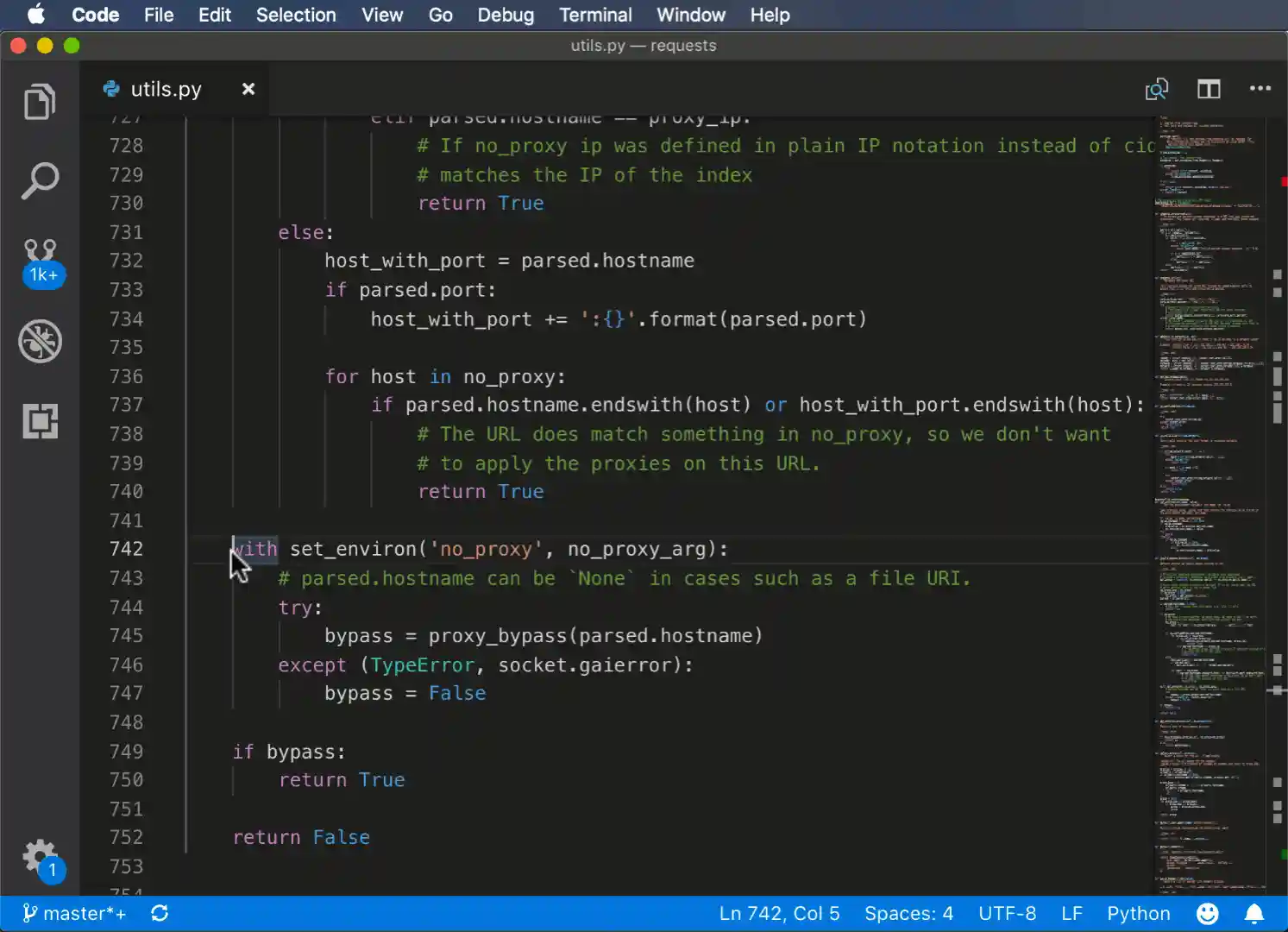Click the split editor icon
Screen dimensions: 1288x932
tap(1209, 89)
